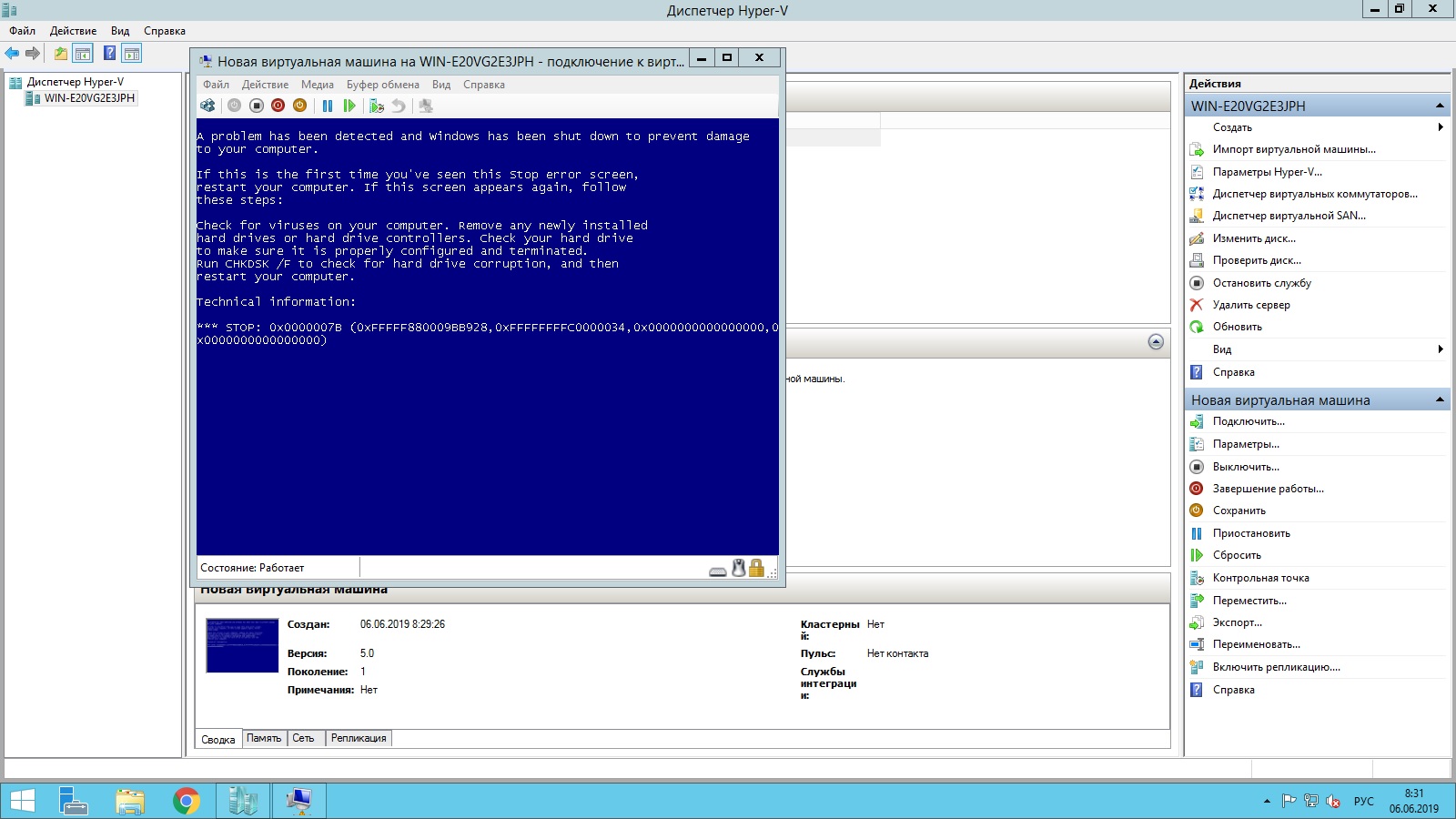Collapse the WIN-E20VG2E3JPH actions section
Screen dimensions: 1456x819
[x=1441, y=106]
